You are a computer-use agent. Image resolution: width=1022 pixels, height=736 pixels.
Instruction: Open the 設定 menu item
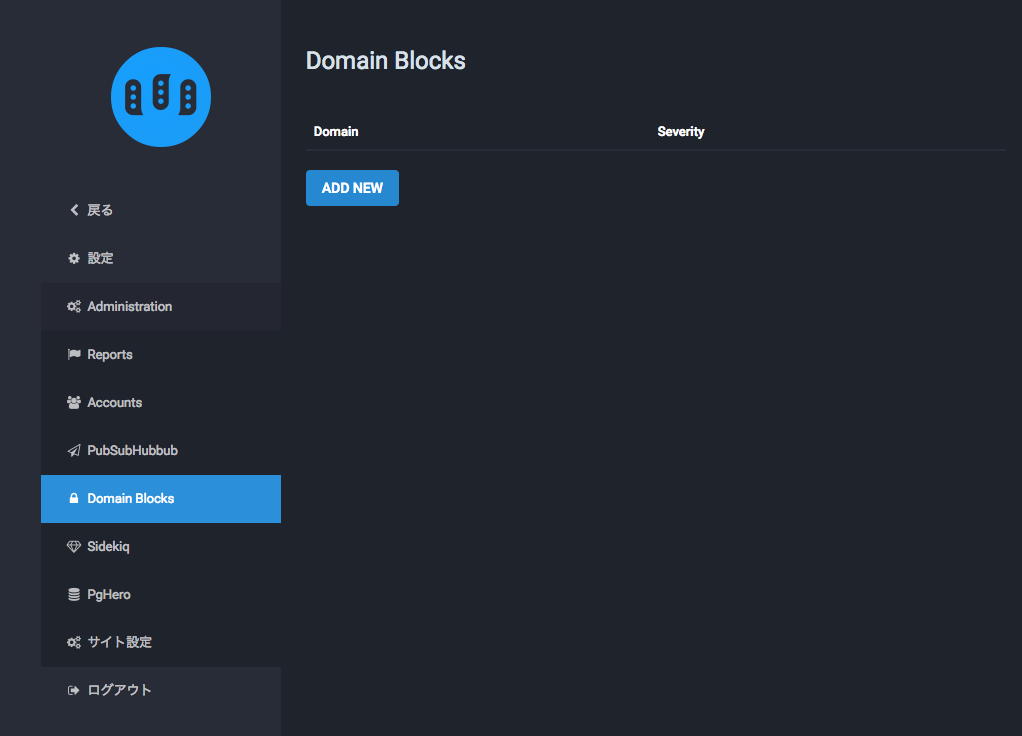pyautogui.click(x=161, y=258)
